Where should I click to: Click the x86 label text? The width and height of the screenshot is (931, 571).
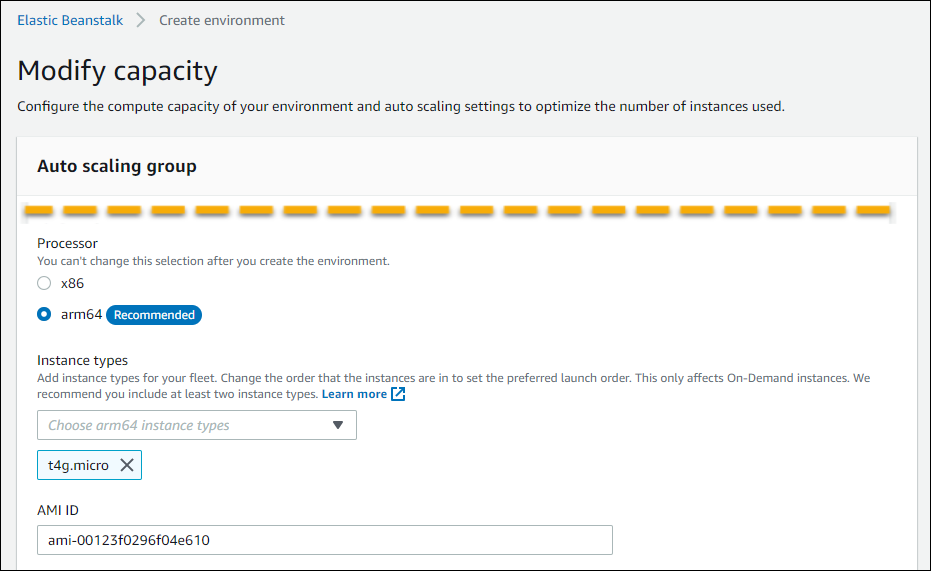click(x=72, y=283)
